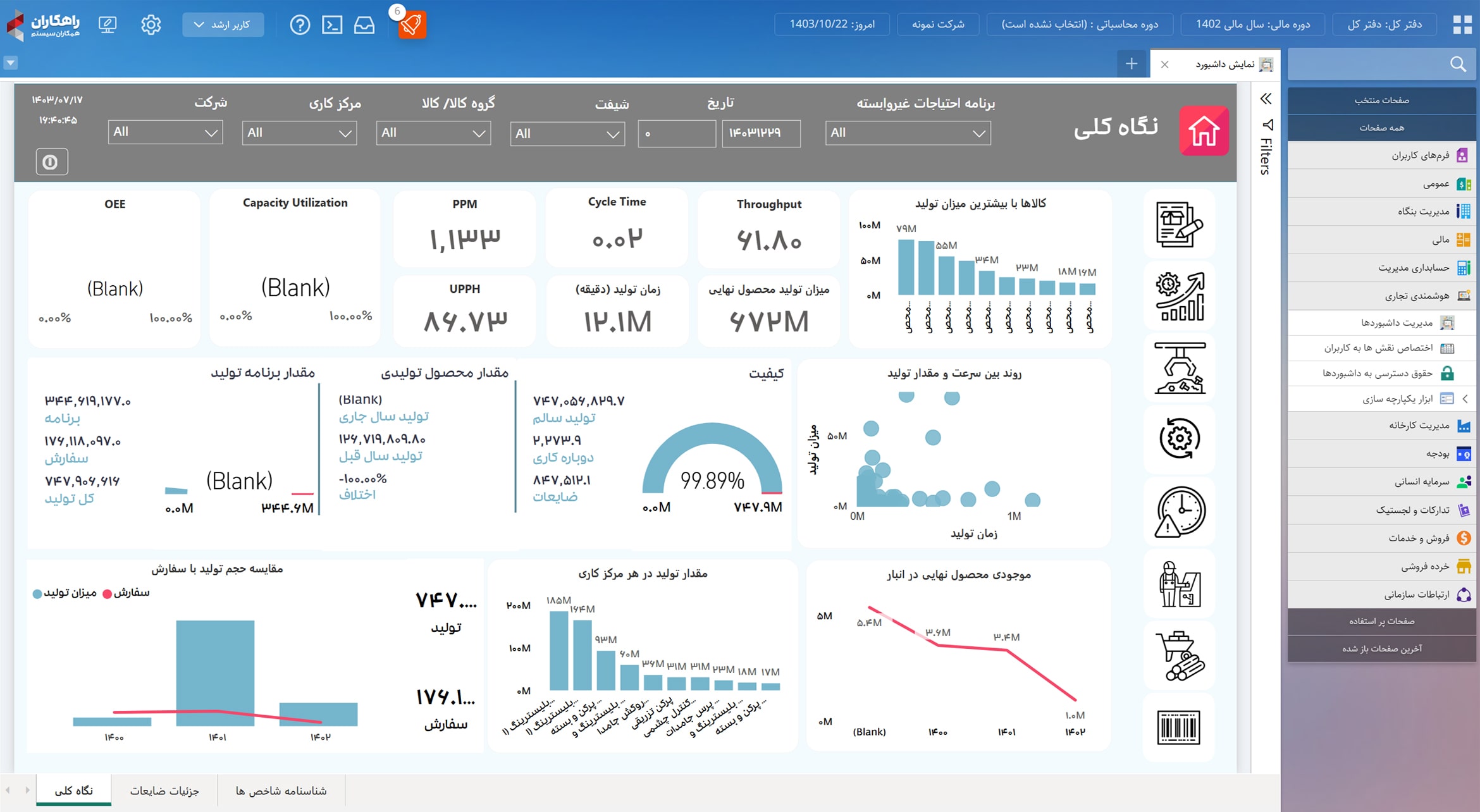This screenshot has width=1480, height=812.
Task: Click the inbox tray icon in header
Action: tap(364, 25)
